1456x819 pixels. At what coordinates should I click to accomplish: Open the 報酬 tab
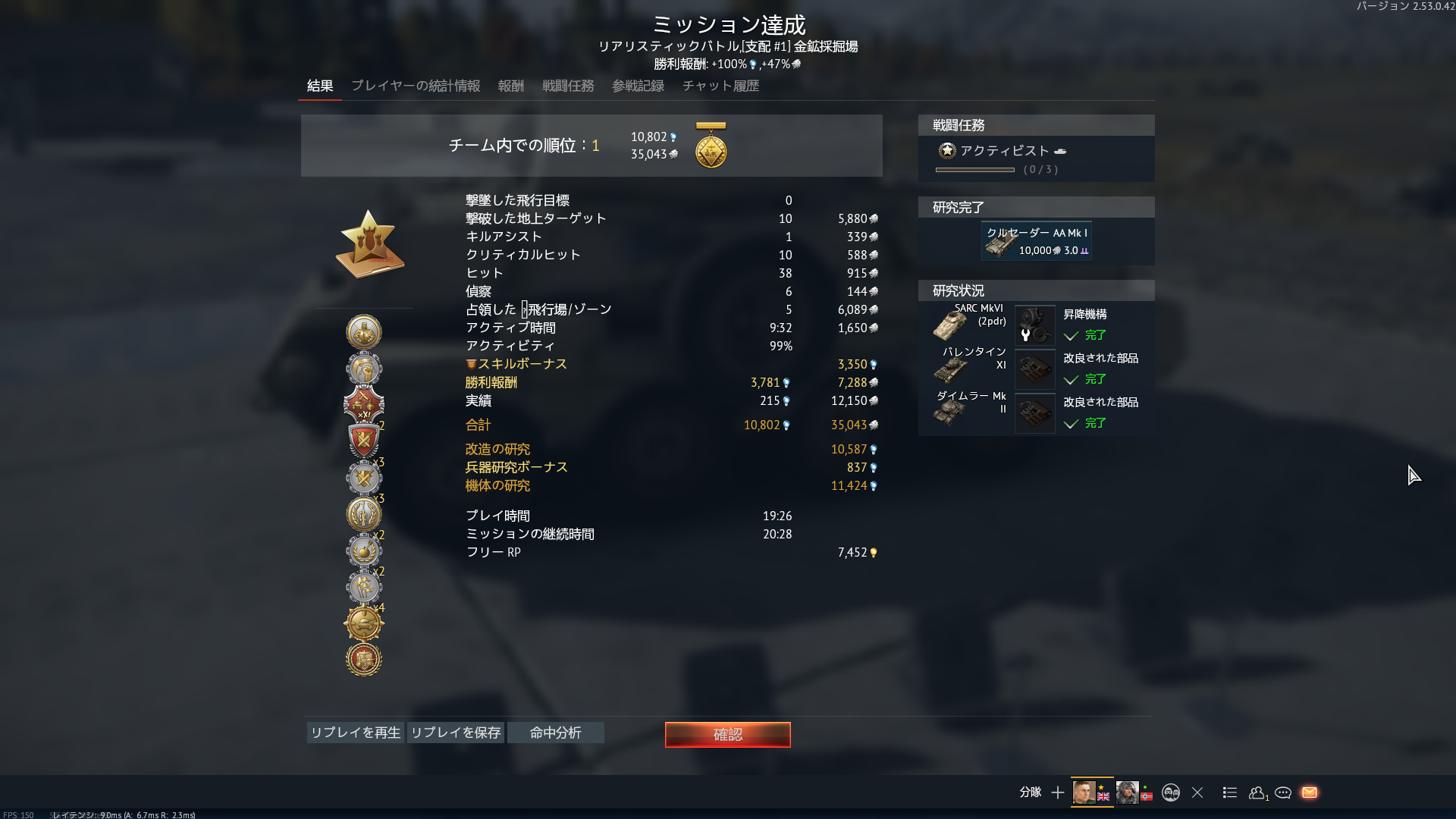pos(511,86)
